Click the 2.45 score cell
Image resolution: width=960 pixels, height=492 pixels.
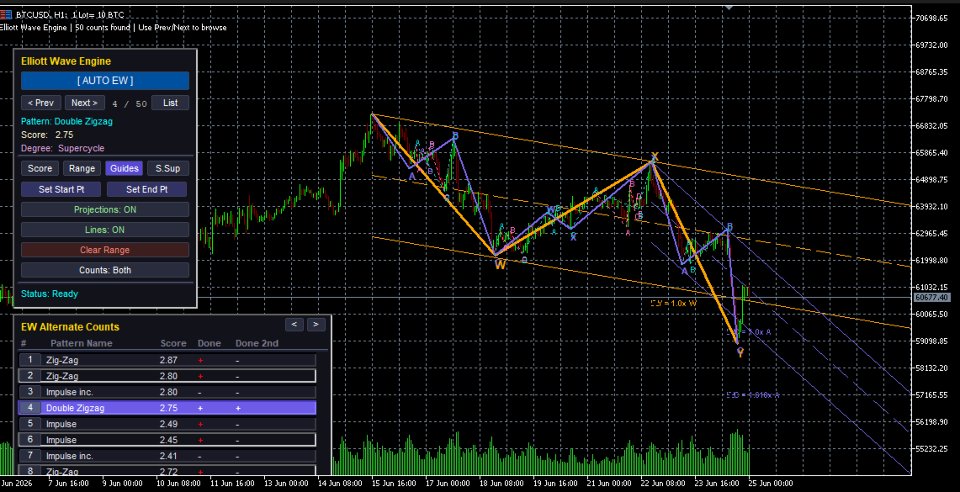168,439
